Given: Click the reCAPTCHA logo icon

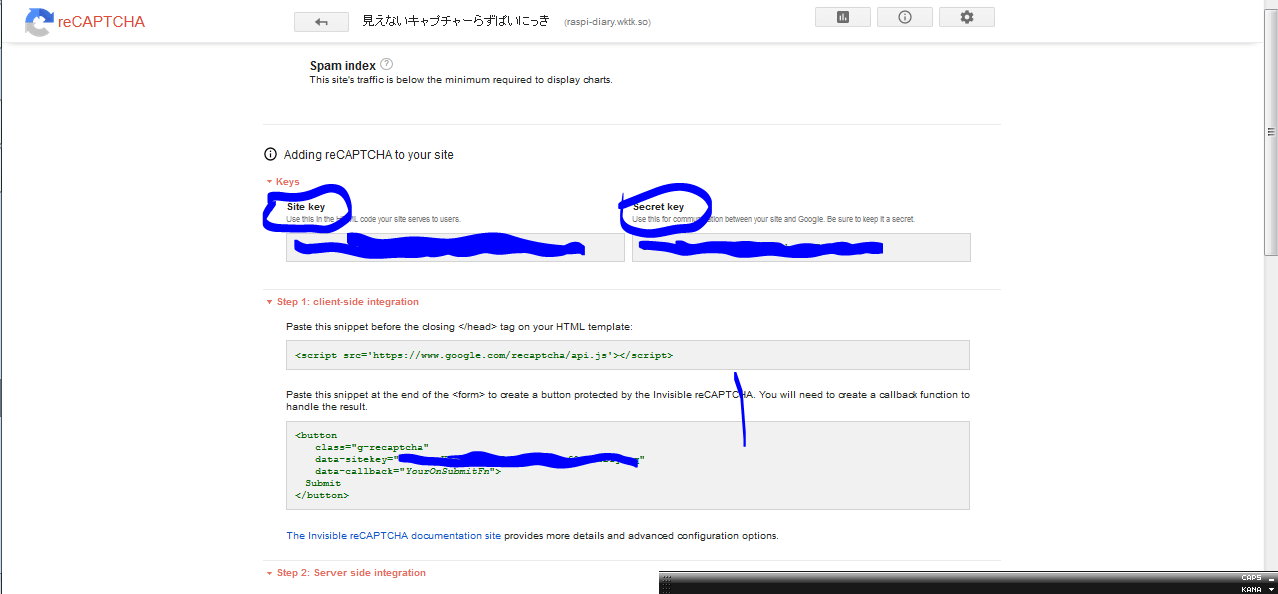Looking at the screenshot, I should (x=39, y=22).
